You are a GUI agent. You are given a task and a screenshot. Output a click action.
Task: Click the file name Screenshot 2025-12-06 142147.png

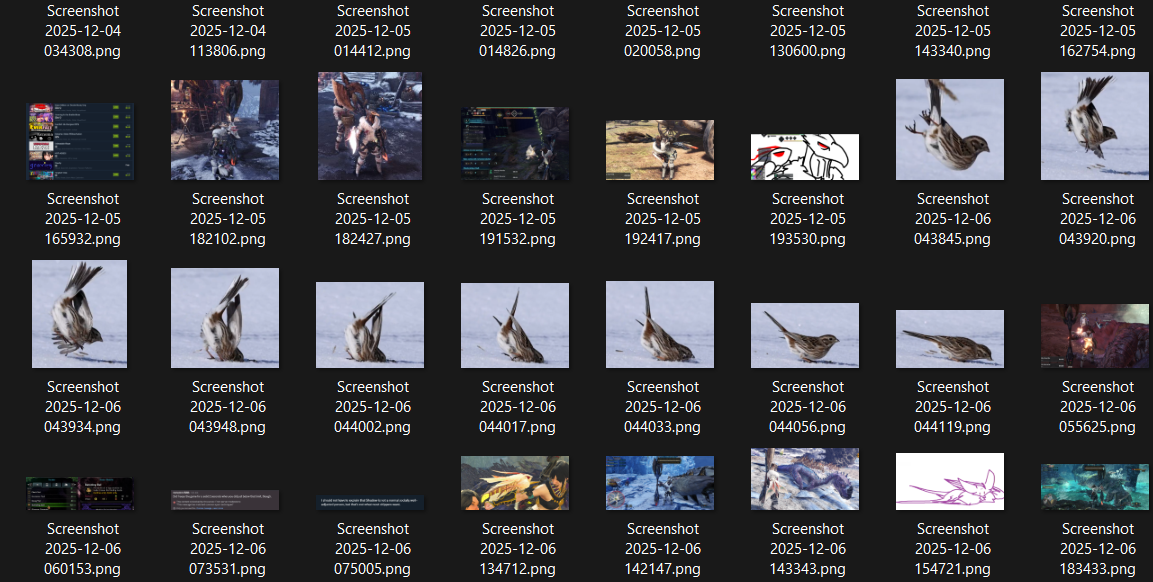[x=663, y=549]
